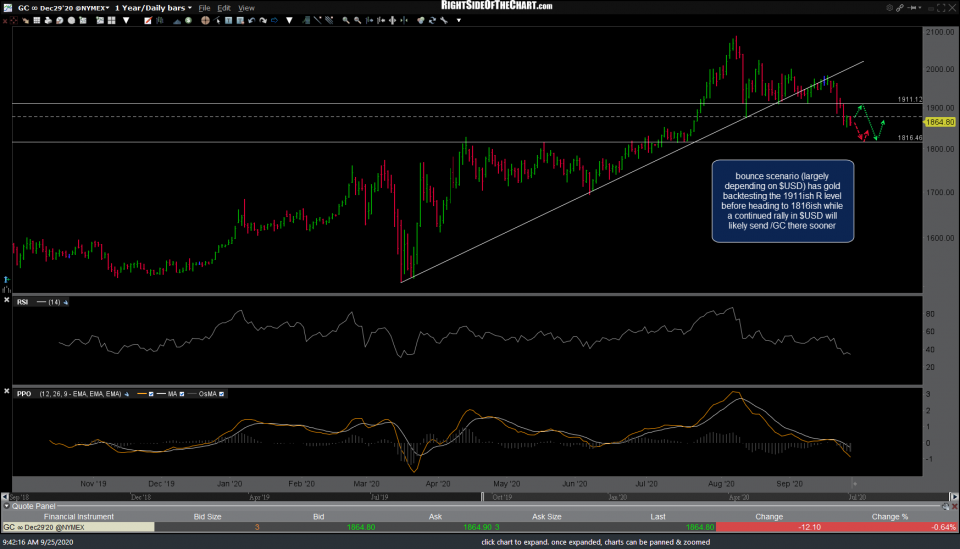Click the Bid Size column header

(207, 517)
